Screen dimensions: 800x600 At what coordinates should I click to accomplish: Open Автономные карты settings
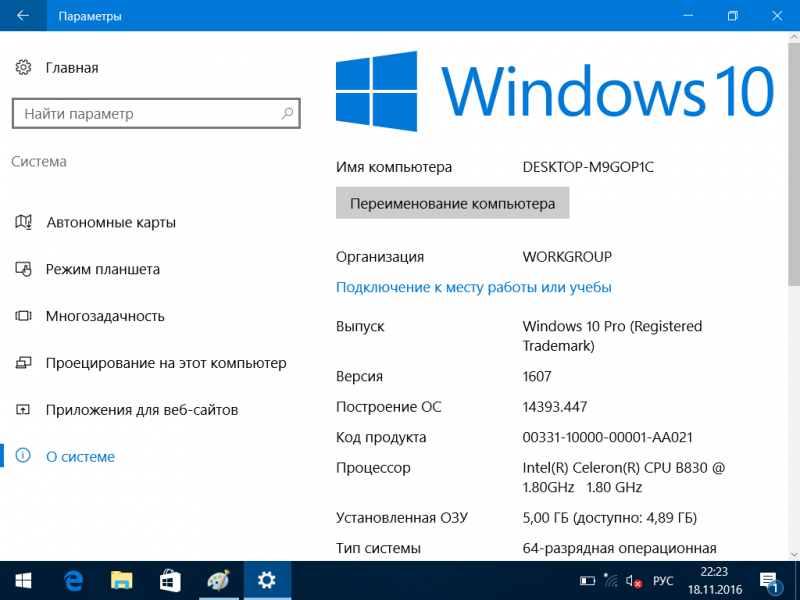(111, 222)
